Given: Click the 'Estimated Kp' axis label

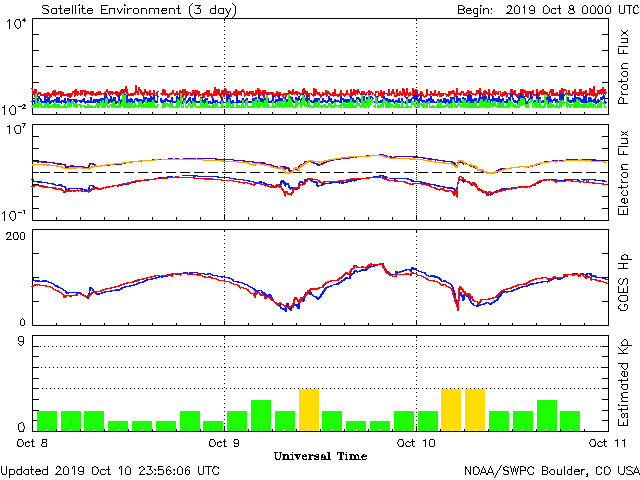Looking at the screenshot, I should [623, 383].
